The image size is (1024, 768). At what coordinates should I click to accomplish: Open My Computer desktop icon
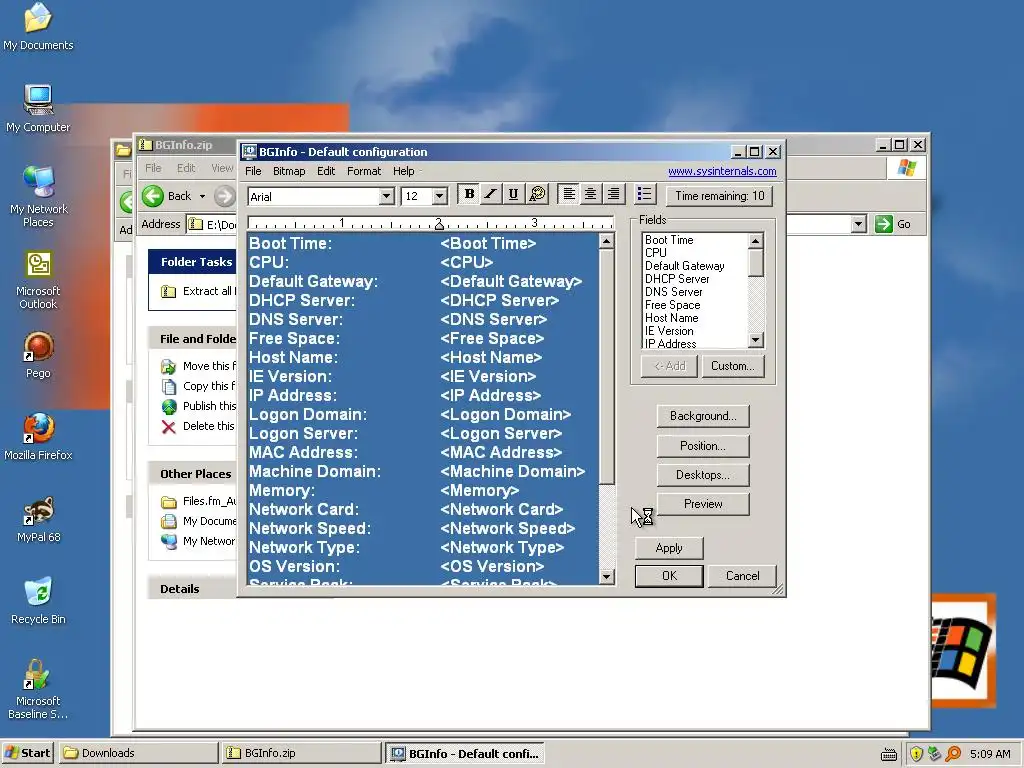(38, 108)
